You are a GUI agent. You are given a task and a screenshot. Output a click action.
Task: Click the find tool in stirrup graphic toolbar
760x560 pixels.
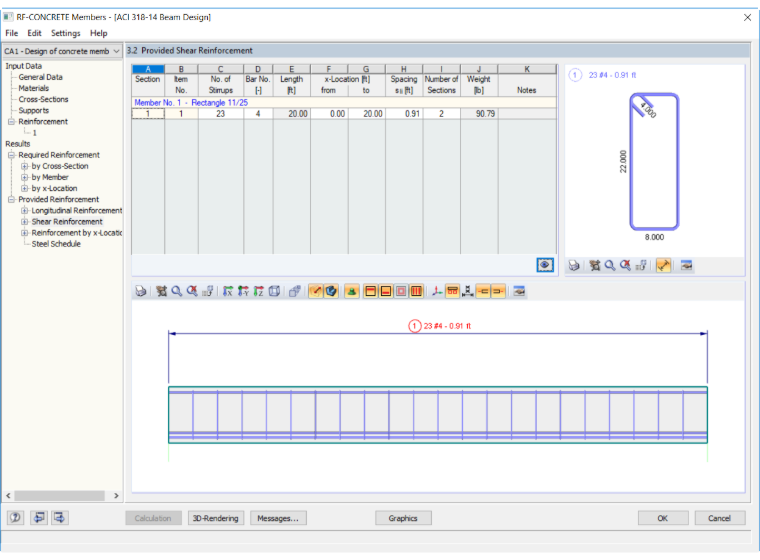pyautogui.click(x=595, y=266)
